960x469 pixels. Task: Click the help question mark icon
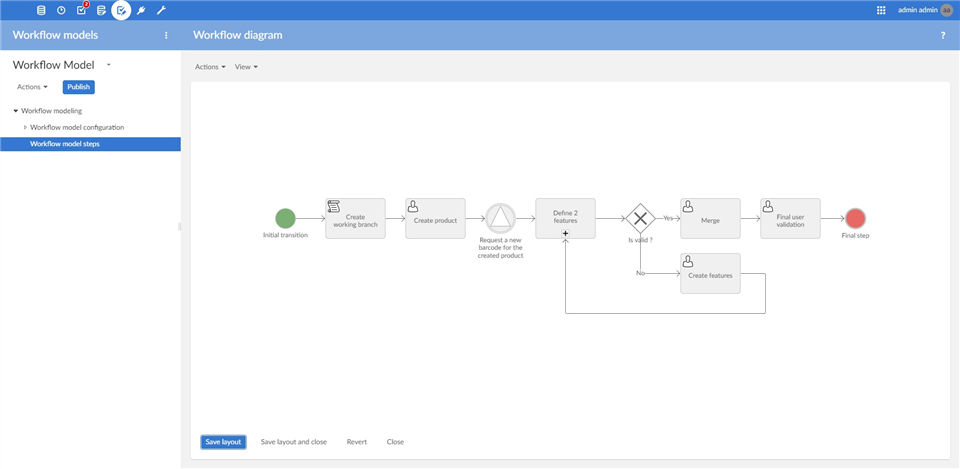tap(943, 36)
